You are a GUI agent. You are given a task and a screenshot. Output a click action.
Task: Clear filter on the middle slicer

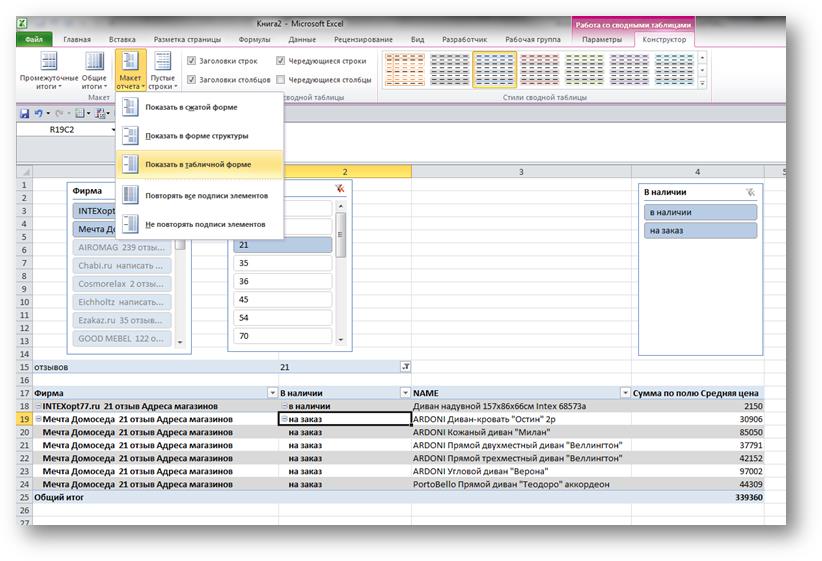pos(340,189)
